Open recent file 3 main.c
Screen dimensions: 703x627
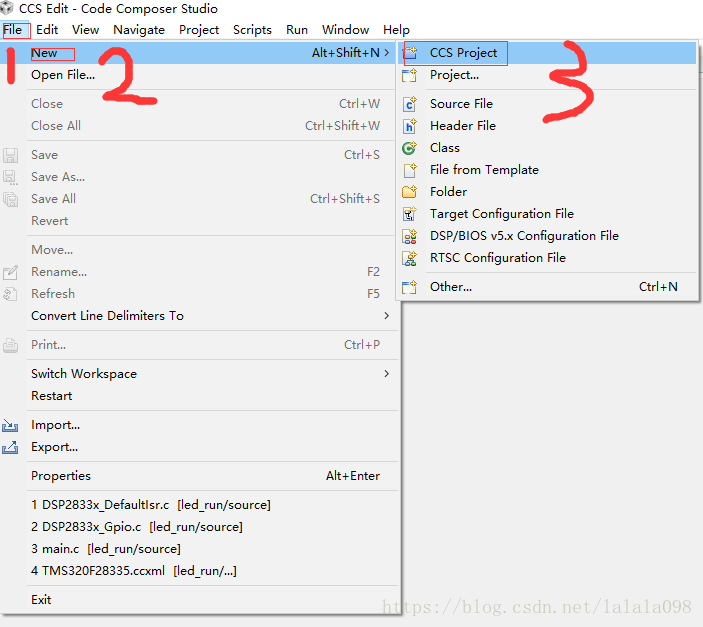(197, 549)
